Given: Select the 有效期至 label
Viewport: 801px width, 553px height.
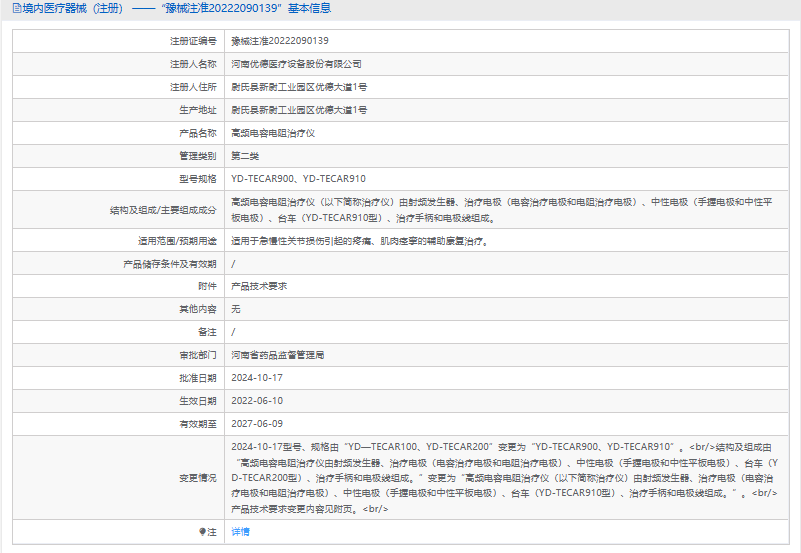Looking at the screenshot, I should pyautogui.click(x=198, y=424).
